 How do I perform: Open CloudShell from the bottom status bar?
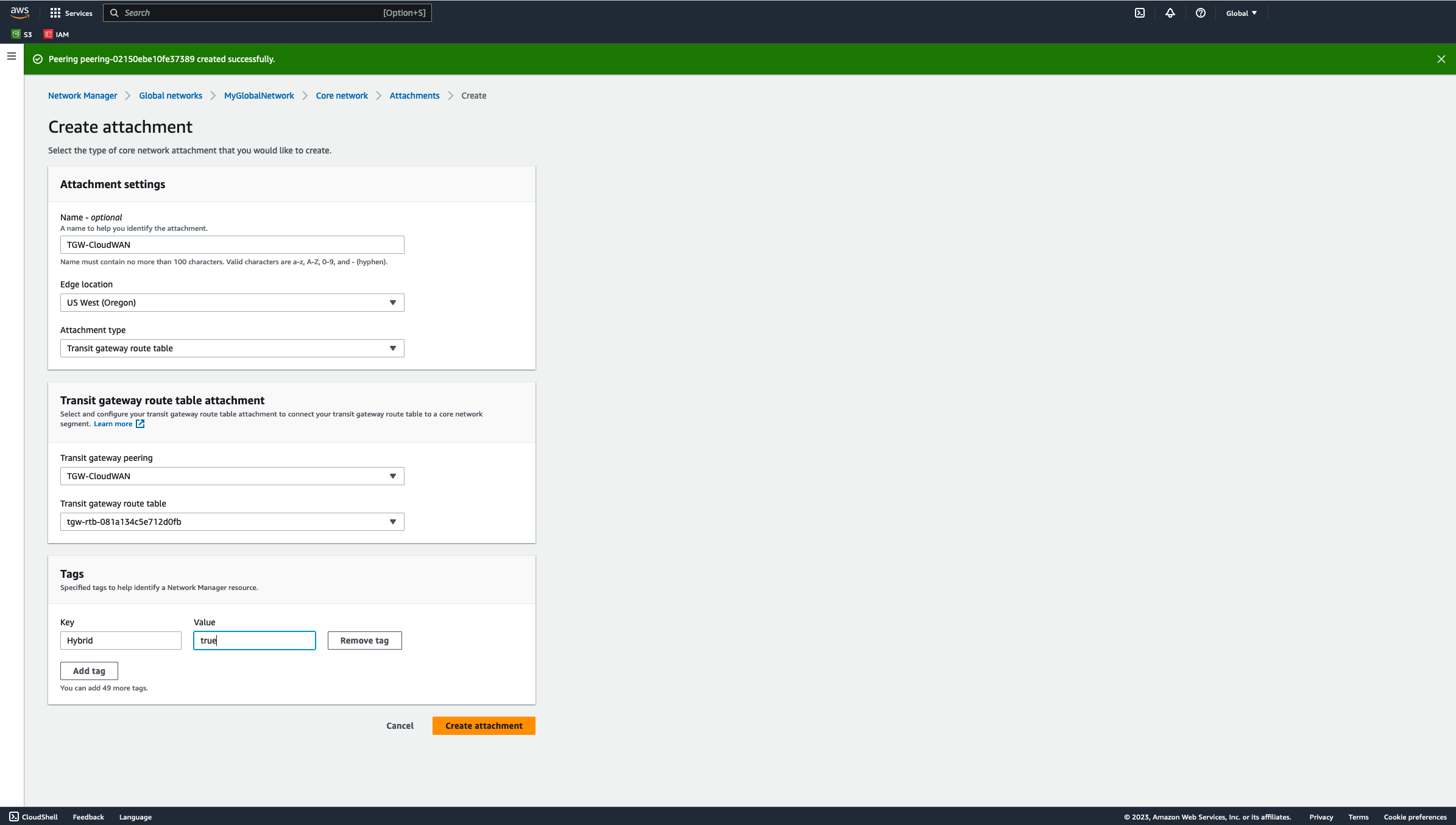tap(34, 816)
